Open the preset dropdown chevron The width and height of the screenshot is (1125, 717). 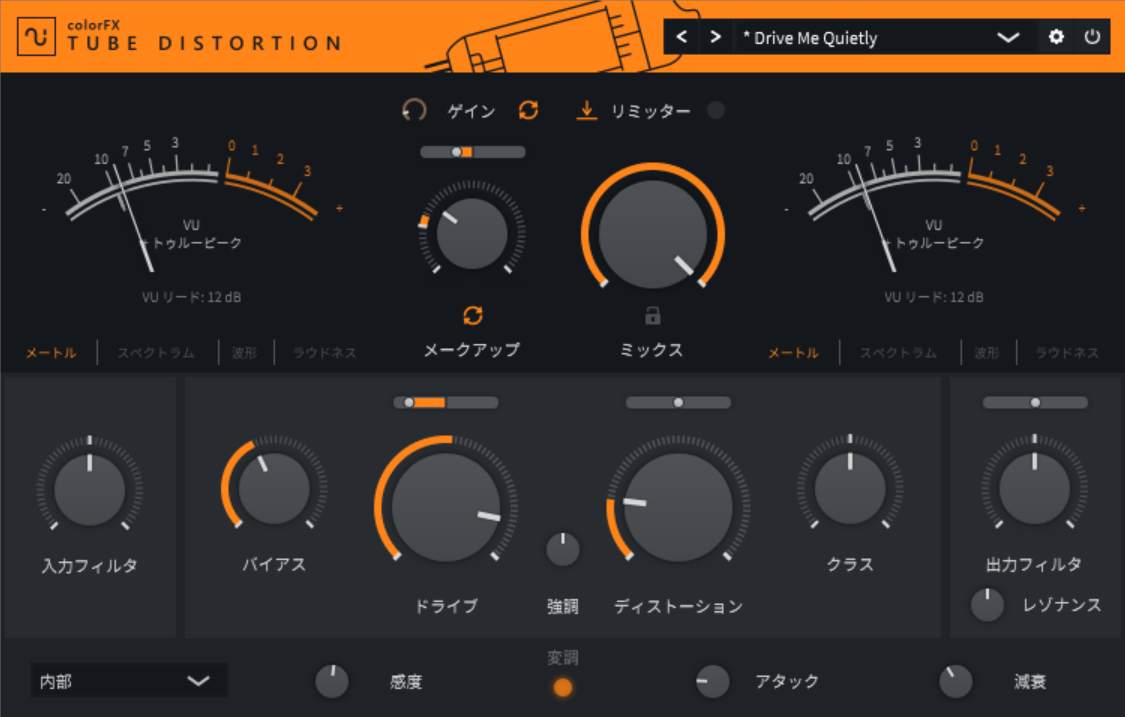[1008, 38]
